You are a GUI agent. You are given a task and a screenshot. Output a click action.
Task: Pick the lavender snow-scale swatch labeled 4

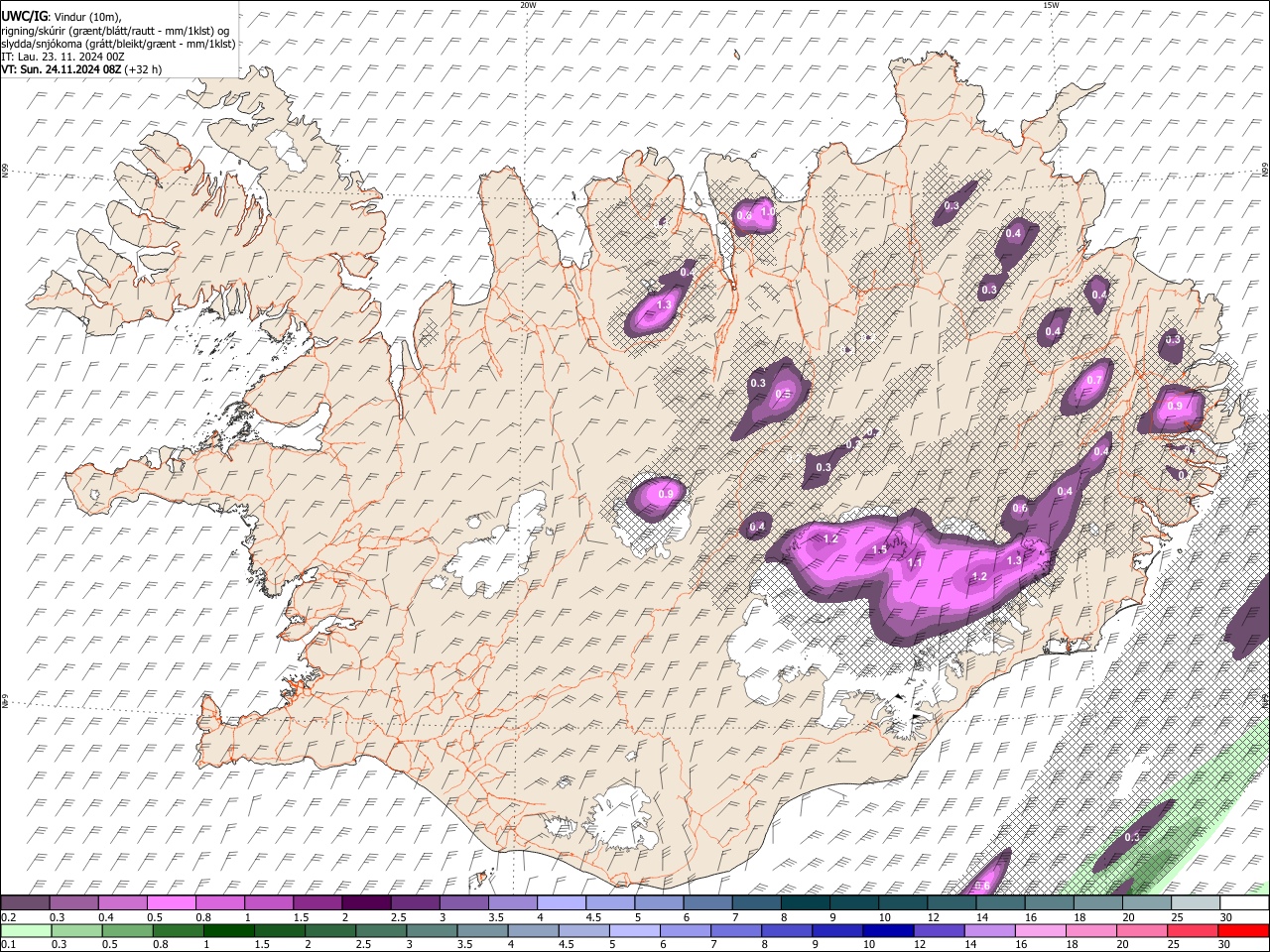click(x=562, y=903)
